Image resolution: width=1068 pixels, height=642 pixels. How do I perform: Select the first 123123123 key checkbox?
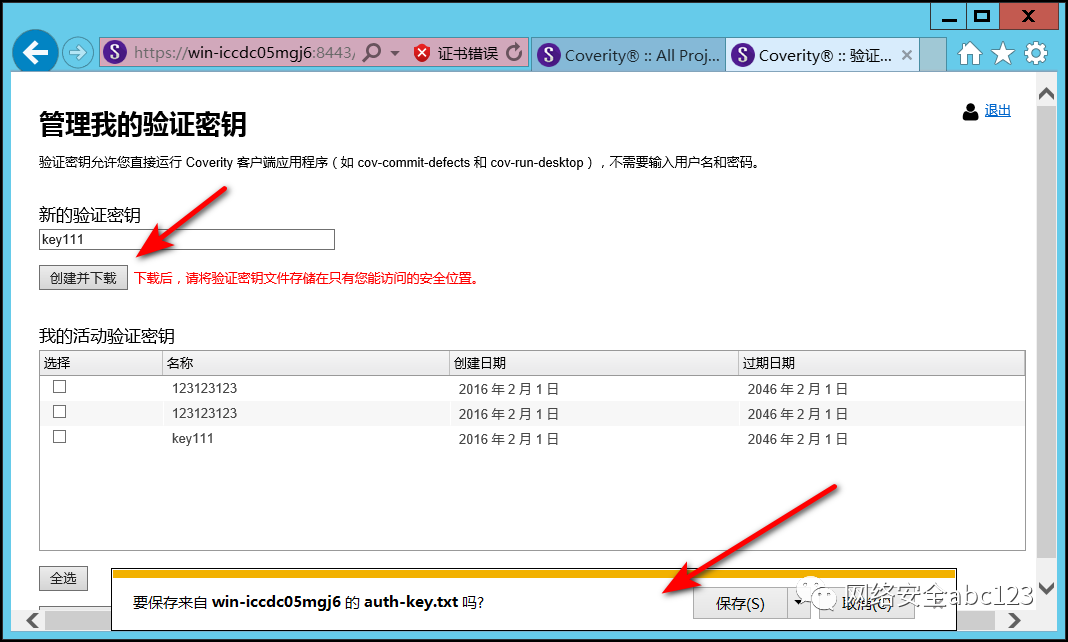pyautogui.click(x=59, y=387)
